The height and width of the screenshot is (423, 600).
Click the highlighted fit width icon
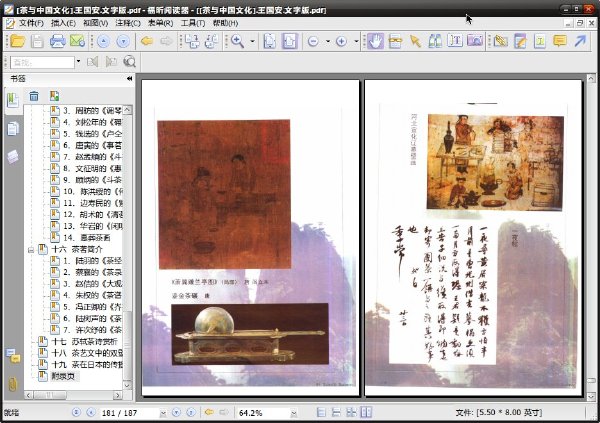pos(290,41)
